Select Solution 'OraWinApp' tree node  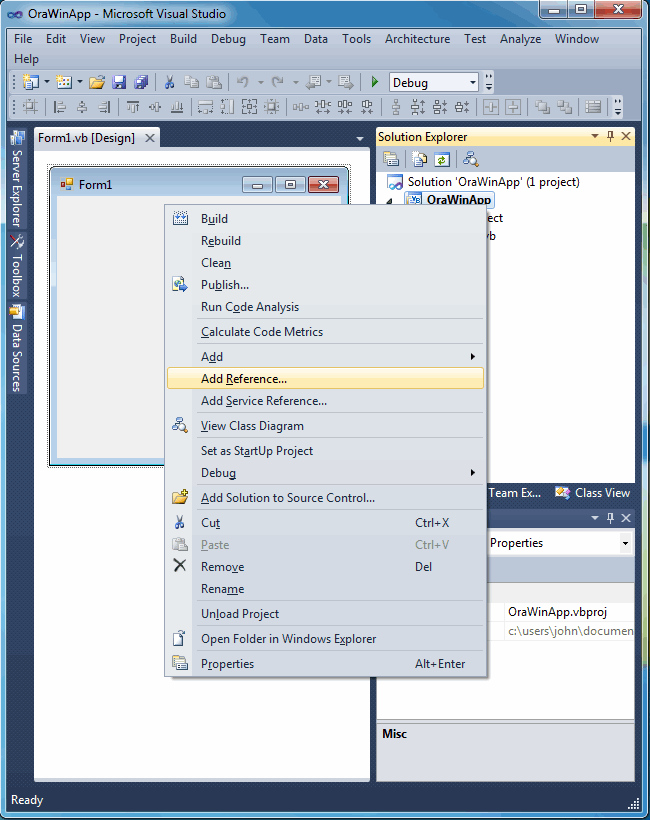494,182
